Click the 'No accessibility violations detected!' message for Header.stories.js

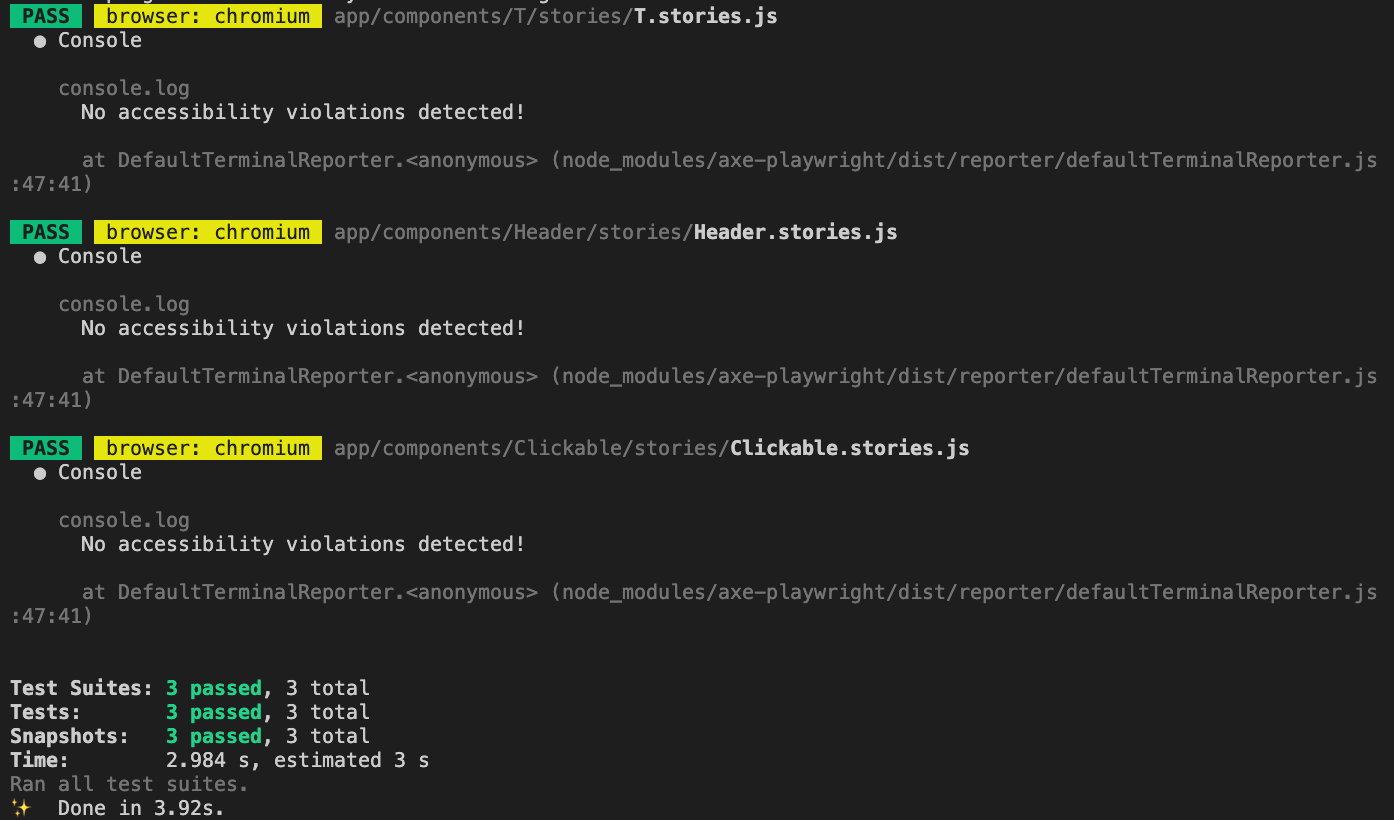point(303,328)
